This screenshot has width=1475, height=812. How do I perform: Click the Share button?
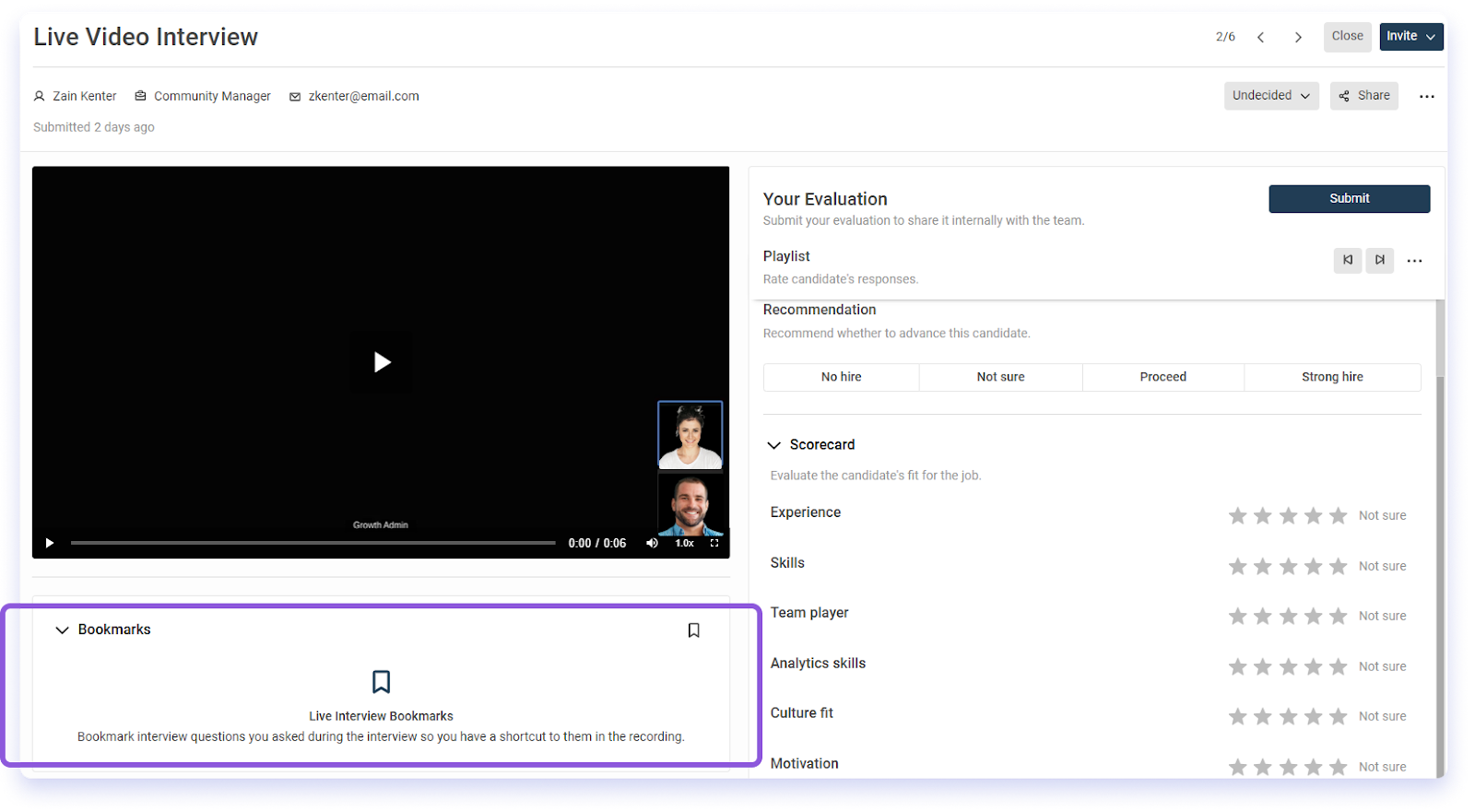click(x=1363, y=96)
